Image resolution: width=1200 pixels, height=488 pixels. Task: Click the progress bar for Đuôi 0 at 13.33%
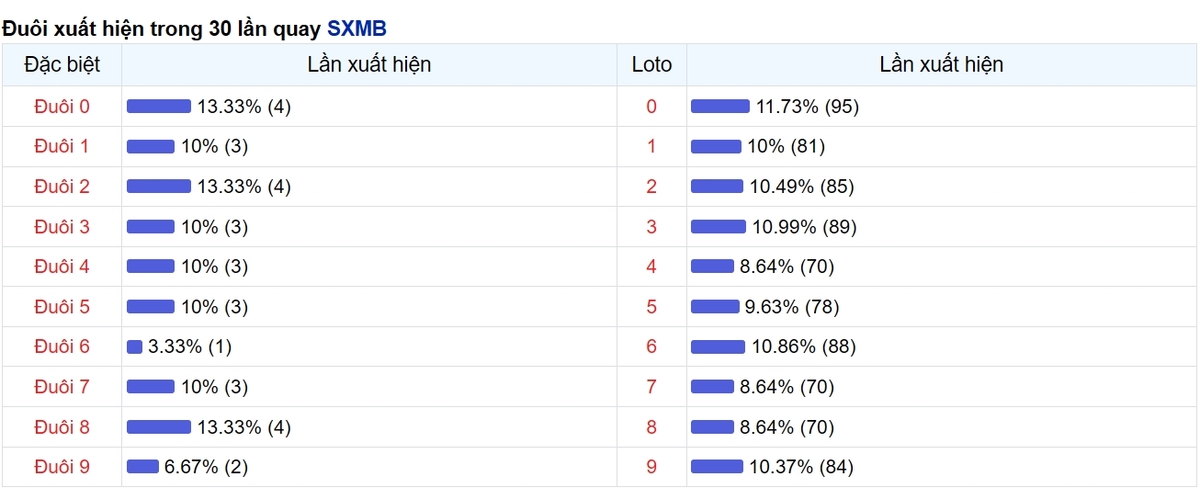(159, 107)
